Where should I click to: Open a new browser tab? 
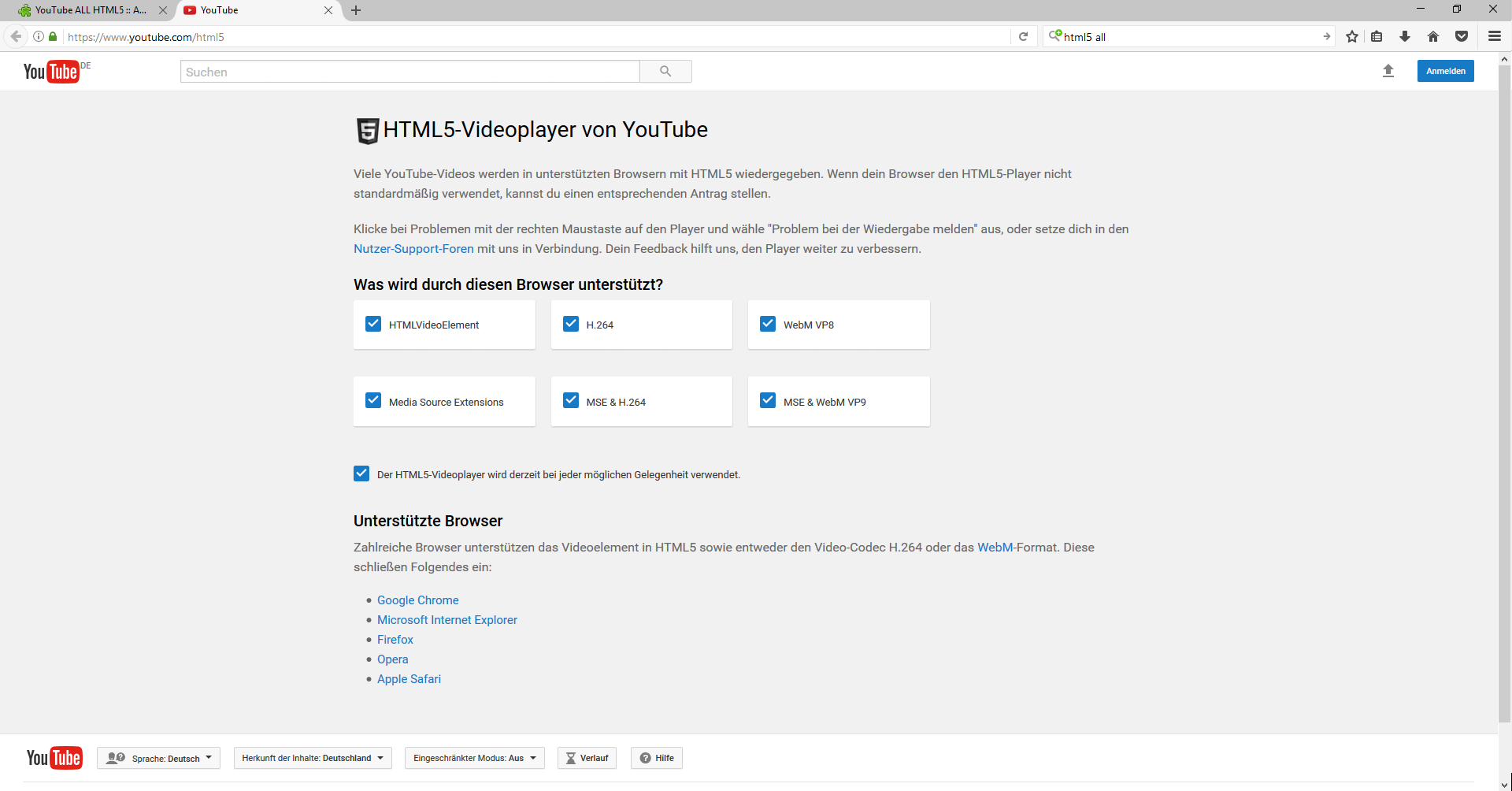[356, 10]
